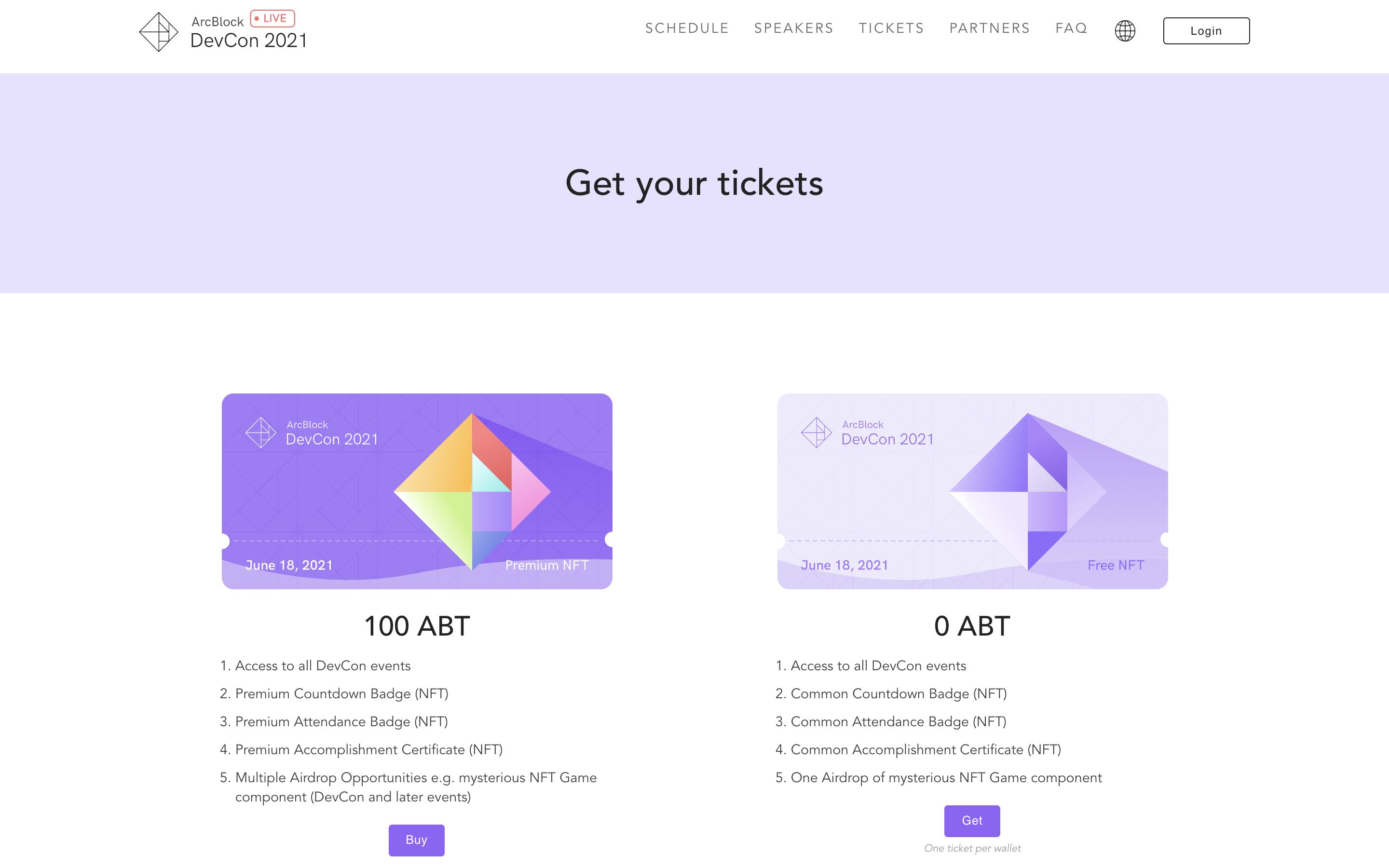Click ArcBlock logo on Free ticket card
The width and height of the screenshot is (1389, 868).
pos(816,432)
